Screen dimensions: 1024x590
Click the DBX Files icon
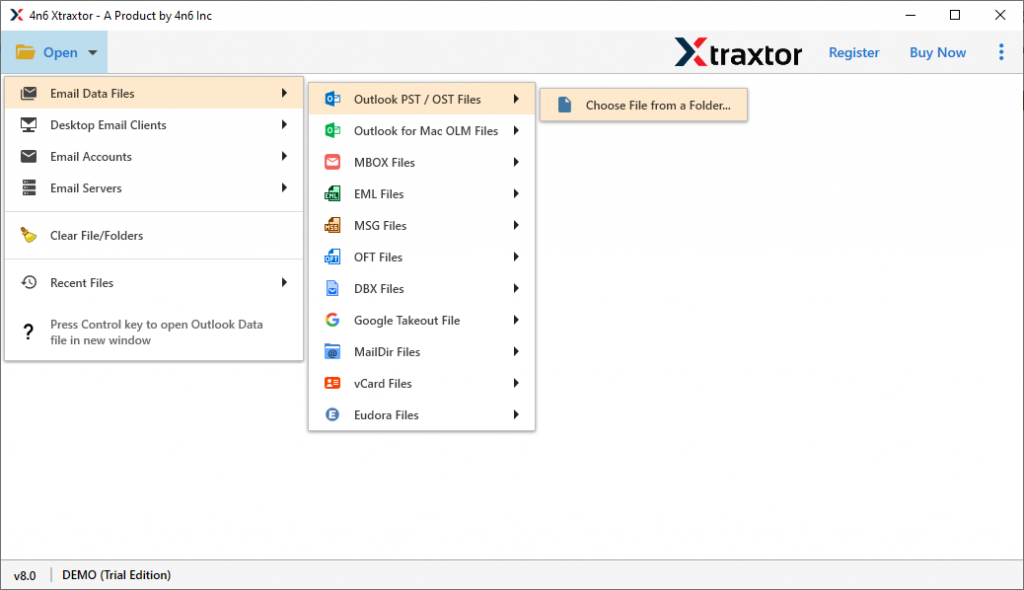pos(332,289)
